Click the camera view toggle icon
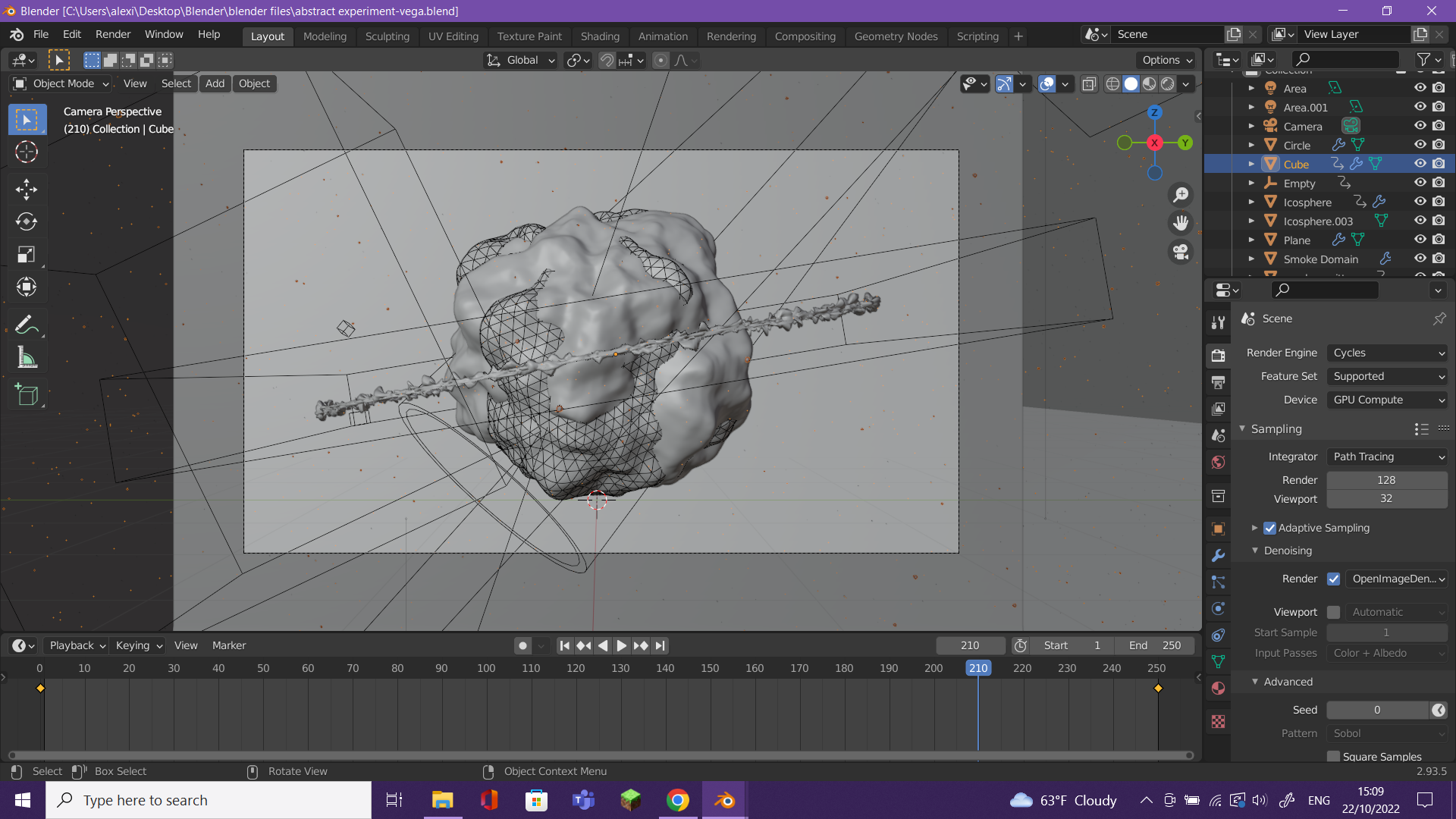The height and width of the screenshot is (819, 1456). [x=1181, y=252]
